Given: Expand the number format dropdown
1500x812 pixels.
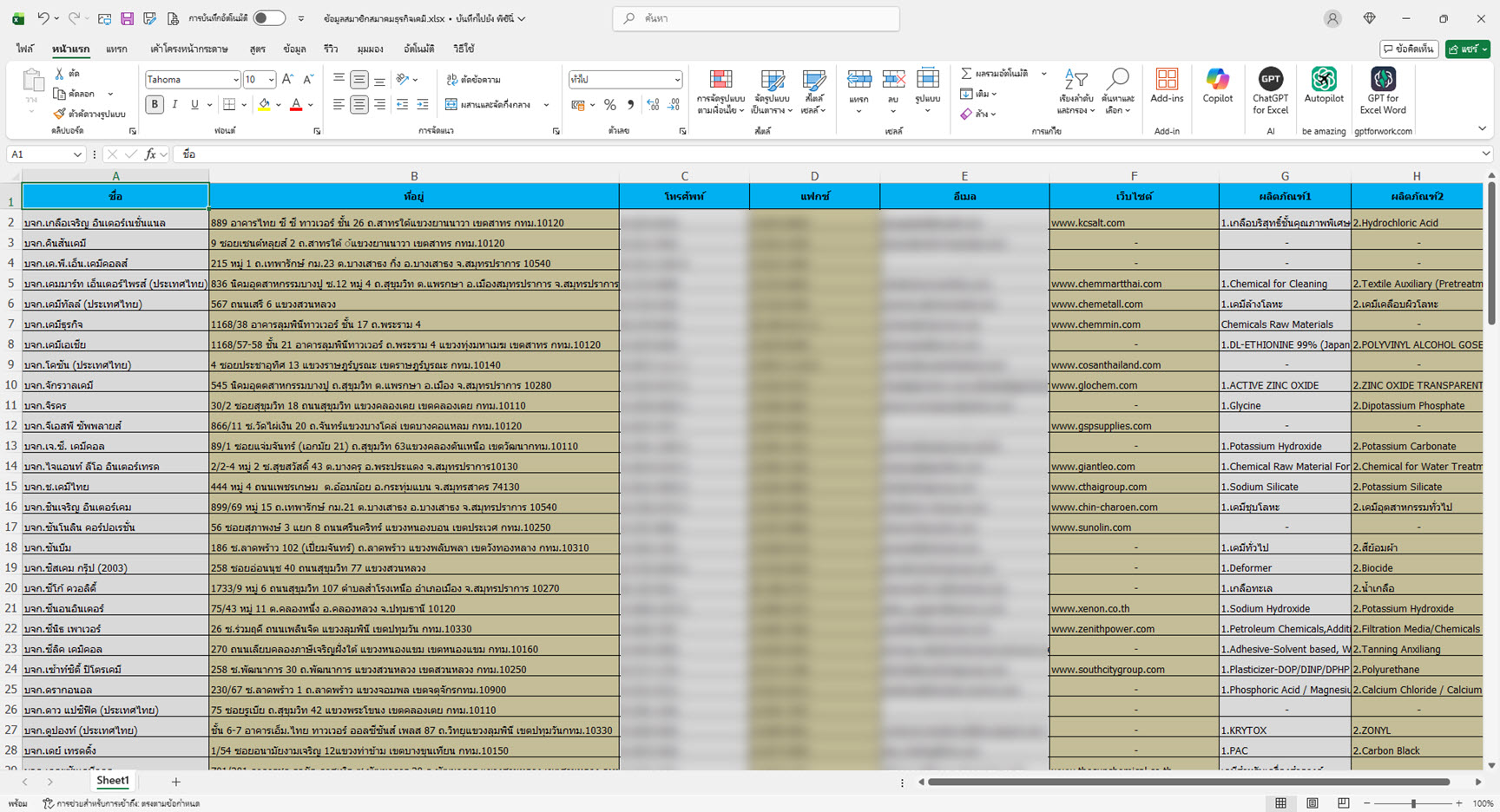Looking at the screenshot, I should pos(677,80).
